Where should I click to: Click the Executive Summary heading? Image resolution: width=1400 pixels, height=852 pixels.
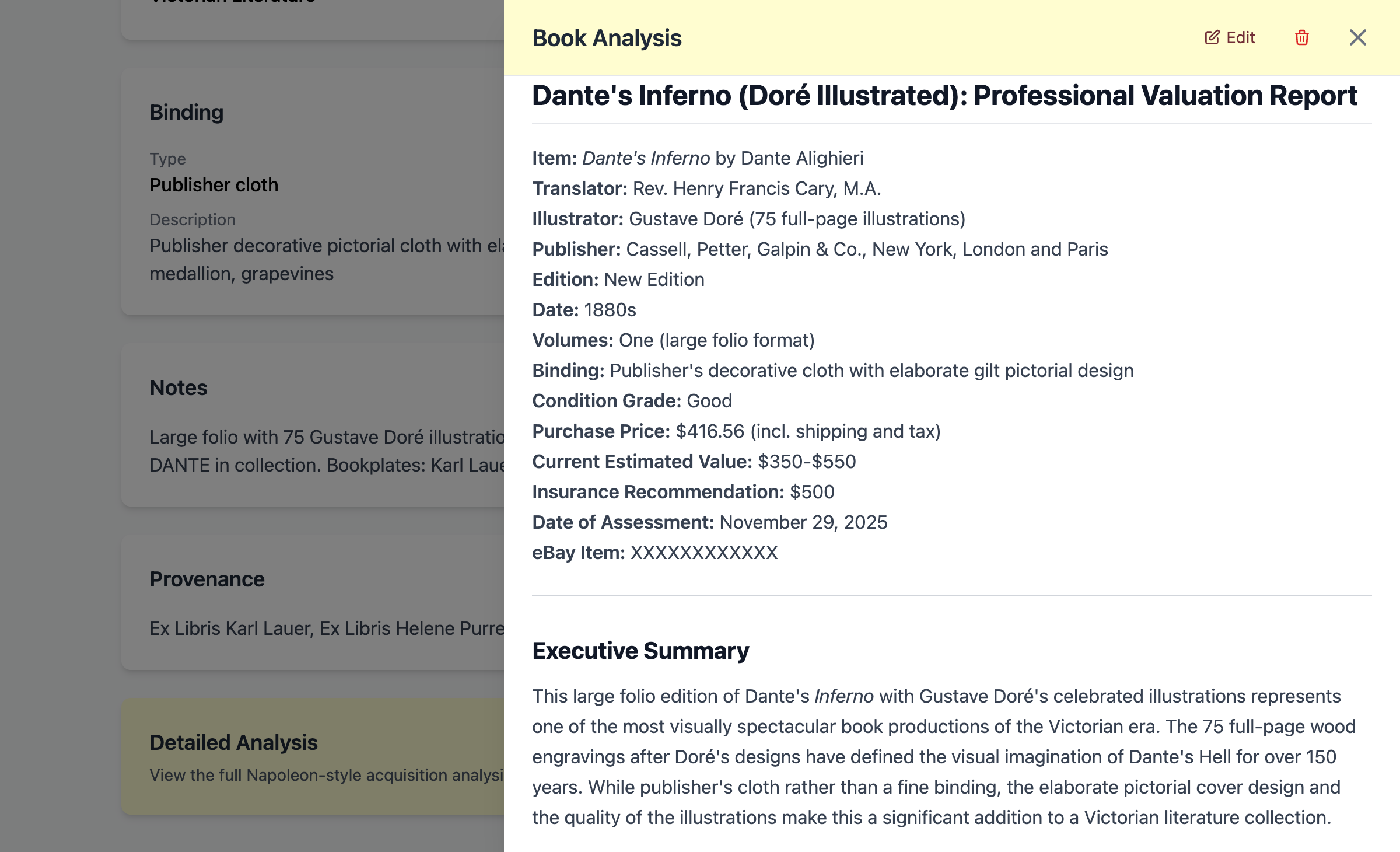tap(640, 651)
